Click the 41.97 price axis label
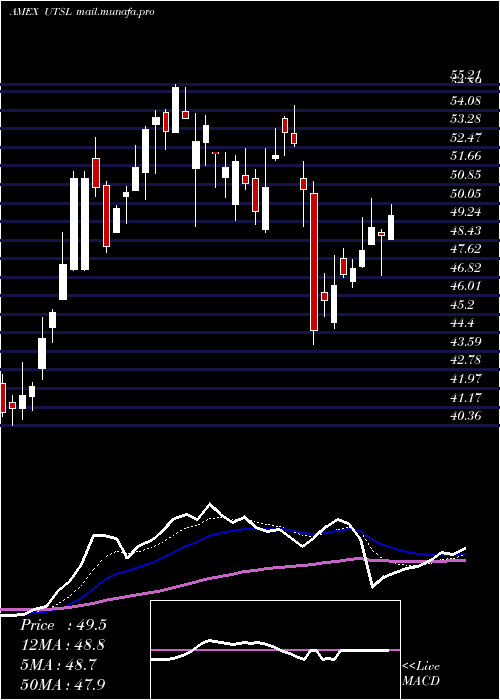This screenshot has width=500, height=700. click(x=466, y=379)
